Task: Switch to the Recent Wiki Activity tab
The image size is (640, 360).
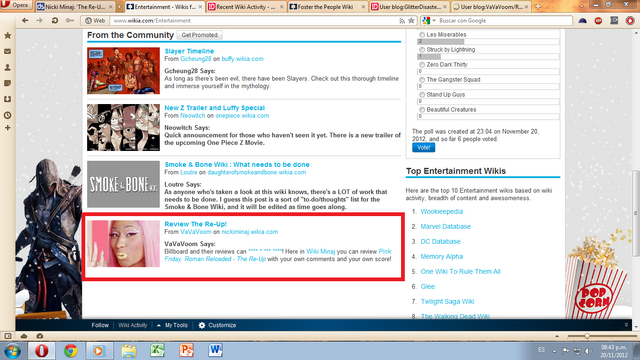Action: pyautogui.click(x=246, y=7)
